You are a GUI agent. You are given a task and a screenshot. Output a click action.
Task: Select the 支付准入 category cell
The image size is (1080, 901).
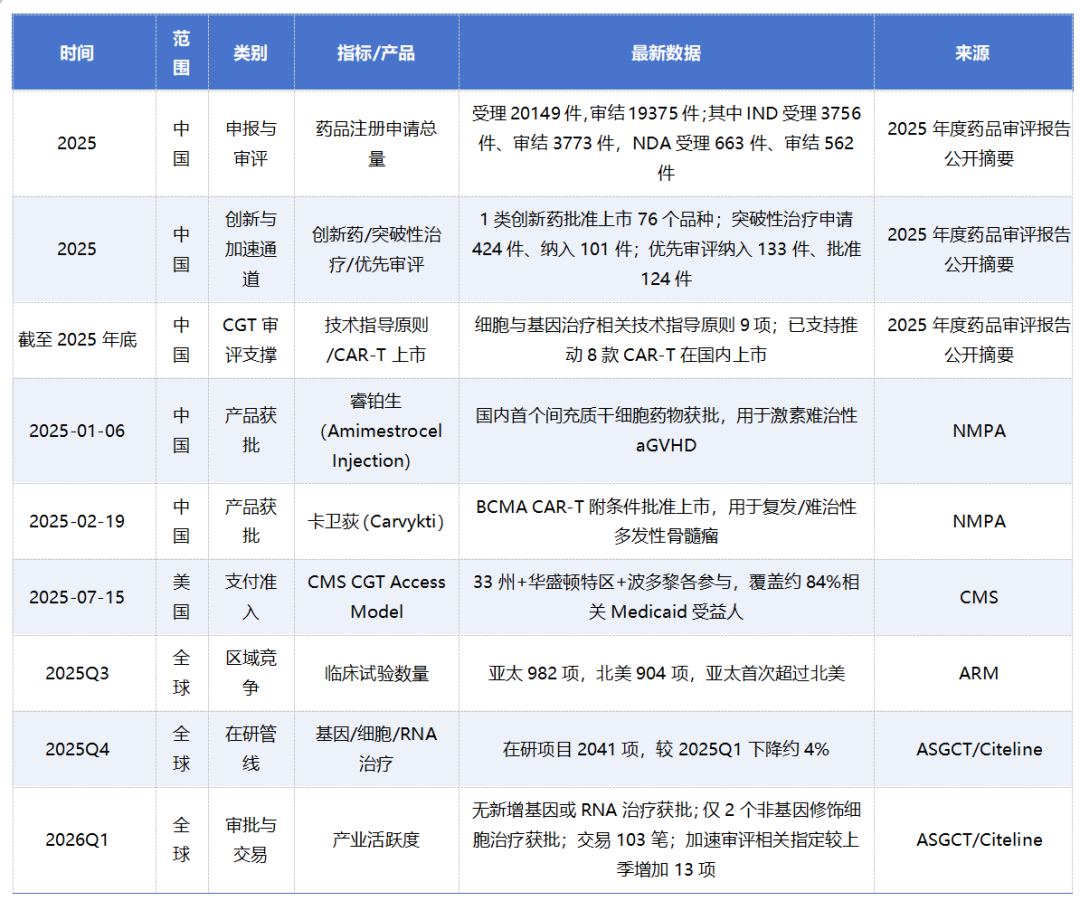(x=251, y=597)
